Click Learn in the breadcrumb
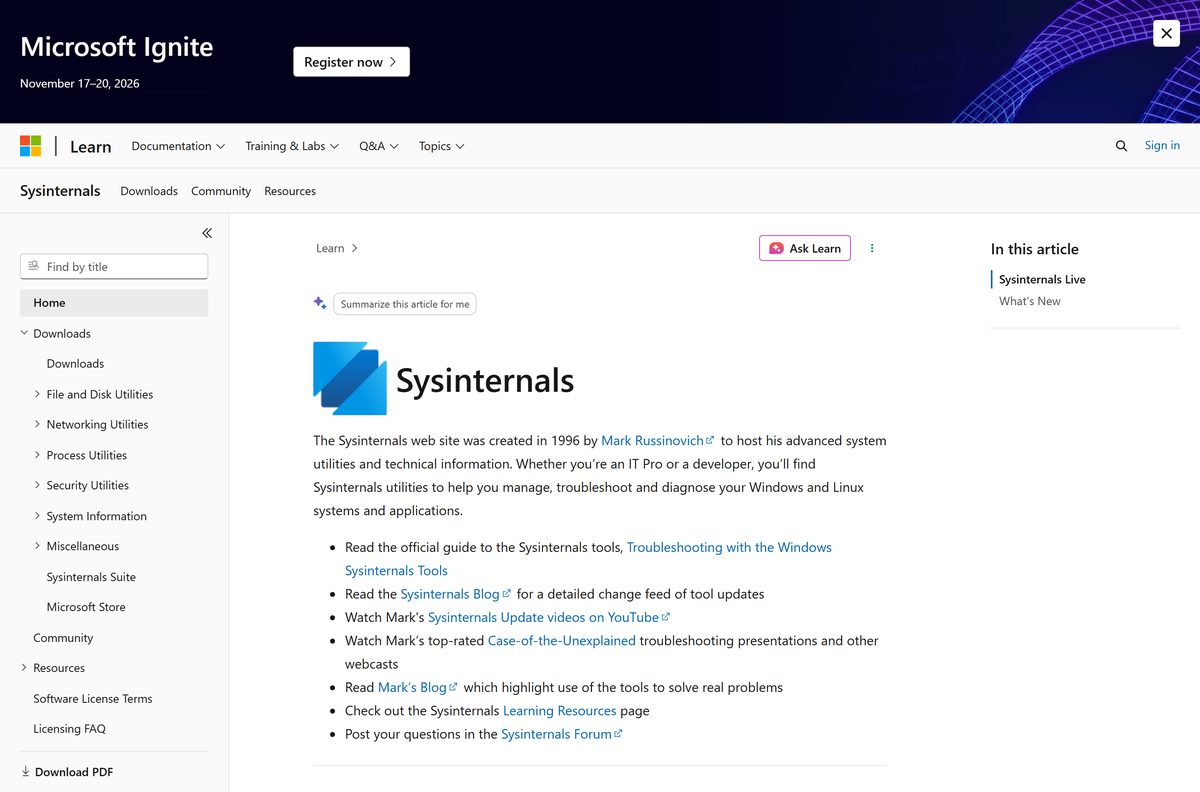1200x792 pixels. [x=330, y=248]
